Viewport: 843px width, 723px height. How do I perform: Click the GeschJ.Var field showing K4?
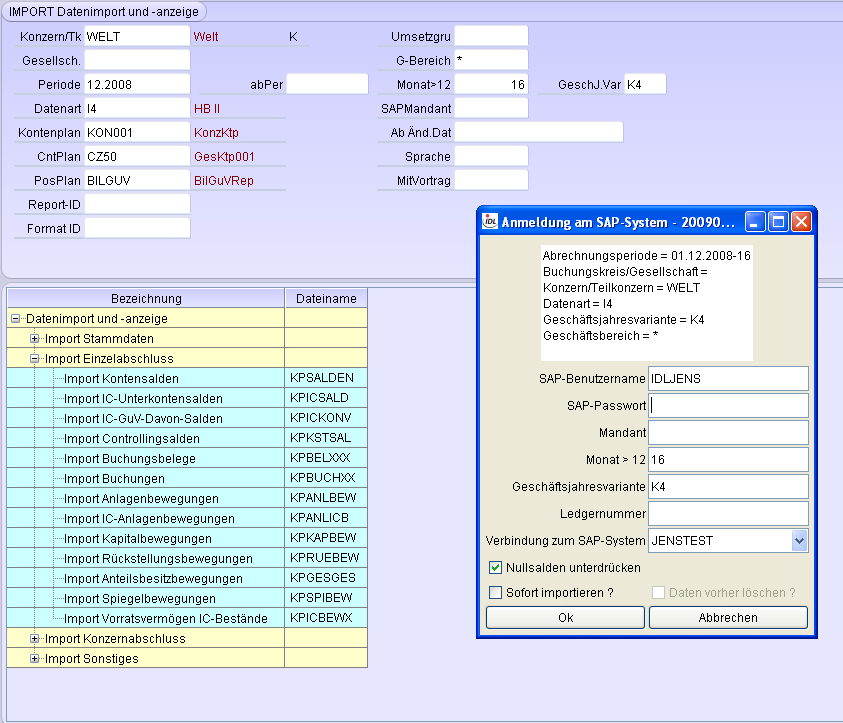coord(645,84)
